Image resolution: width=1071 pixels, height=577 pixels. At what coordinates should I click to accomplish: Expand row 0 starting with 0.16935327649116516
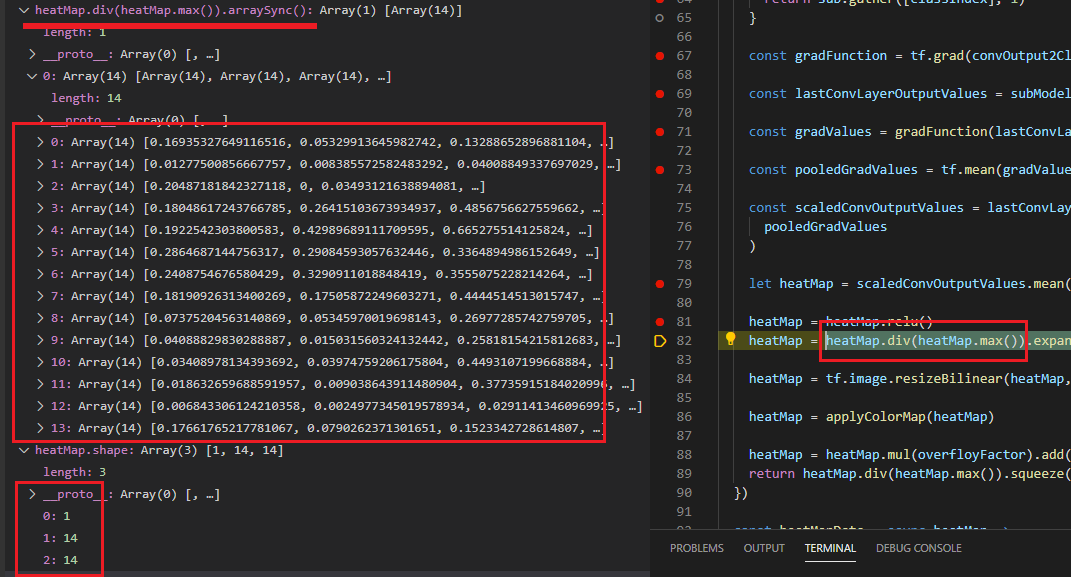point(40,142)
